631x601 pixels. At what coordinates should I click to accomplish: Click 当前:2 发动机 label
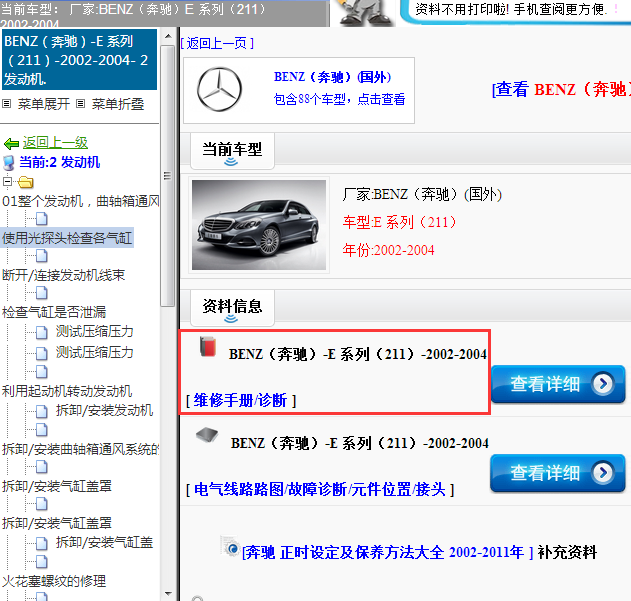[59, 162]
